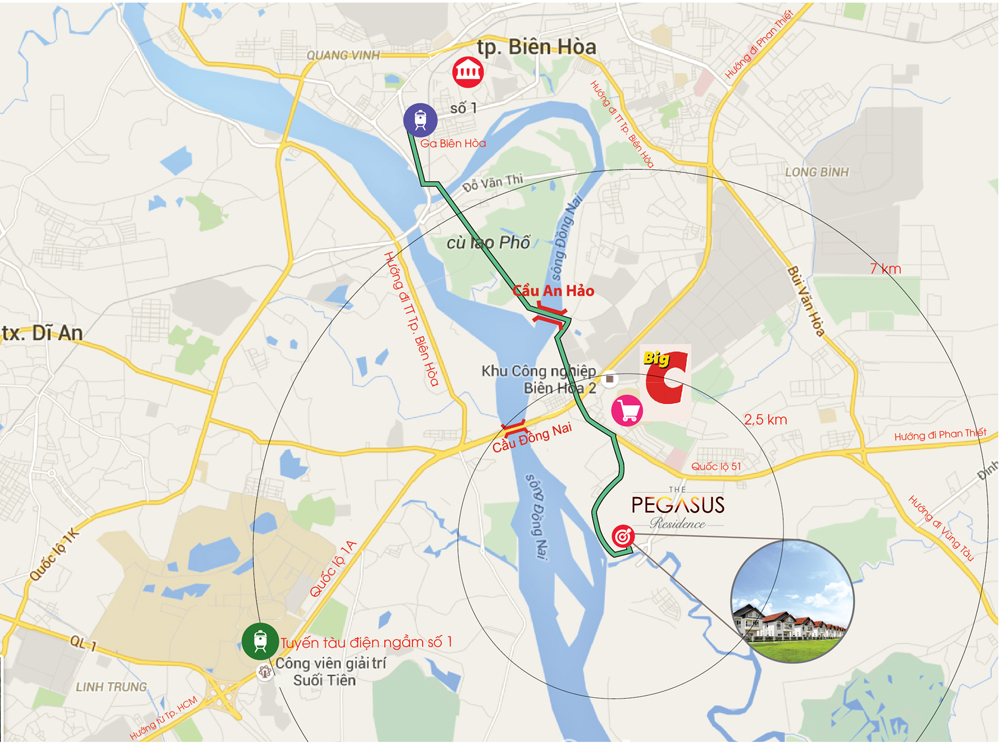Click the LONG BÌNH area label

(816, 172)
